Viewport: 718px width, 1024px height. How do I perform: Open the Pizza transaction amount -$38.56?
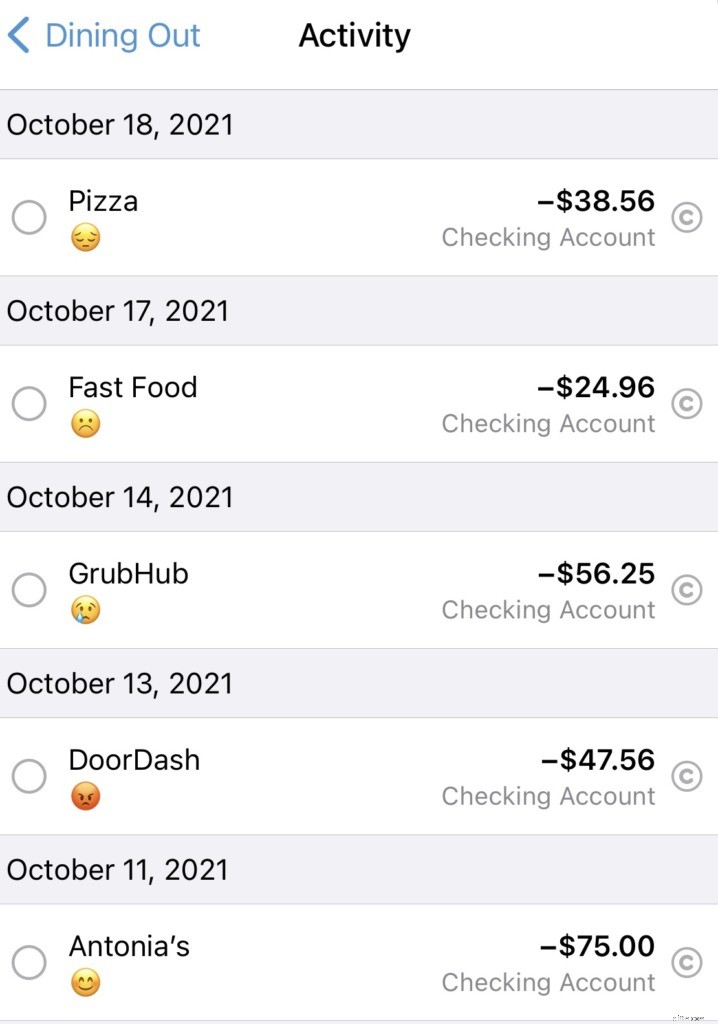point(596,201)
